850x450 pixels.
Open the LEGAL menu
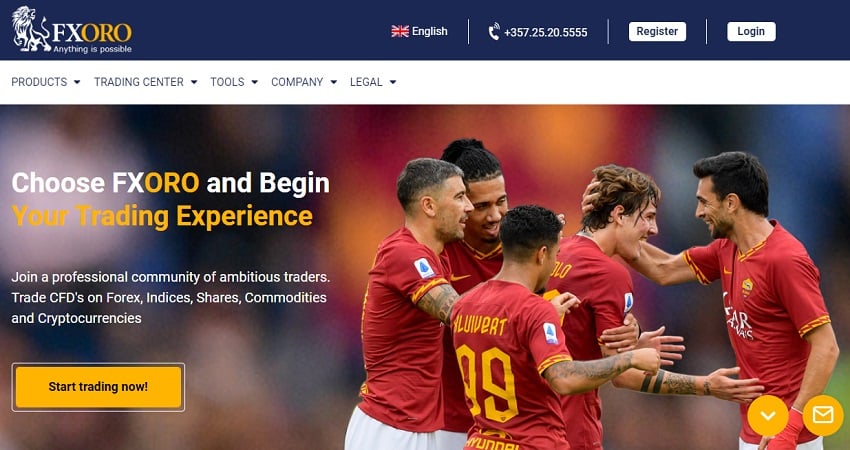[x=366, y=82]
